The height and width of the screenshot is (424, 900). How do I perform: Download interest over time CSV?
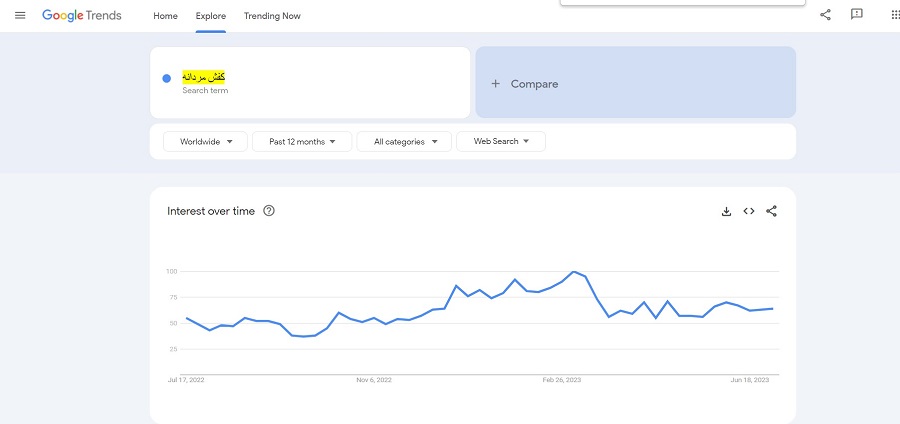[x=726, y=211]
